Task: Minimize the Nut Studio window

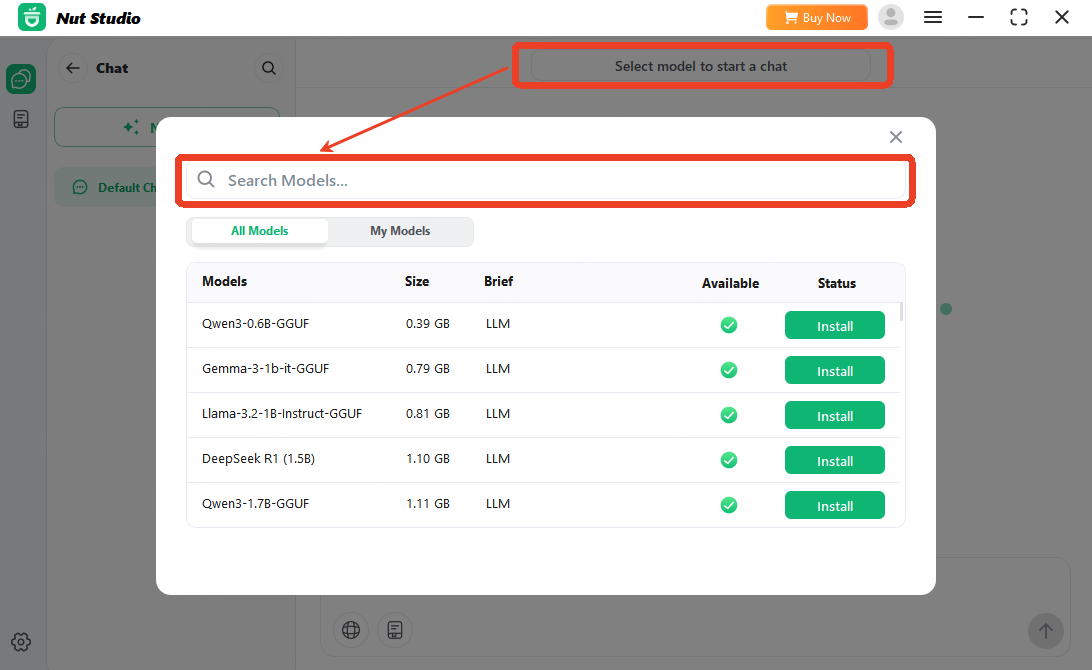Action: (x=976, y=17)
